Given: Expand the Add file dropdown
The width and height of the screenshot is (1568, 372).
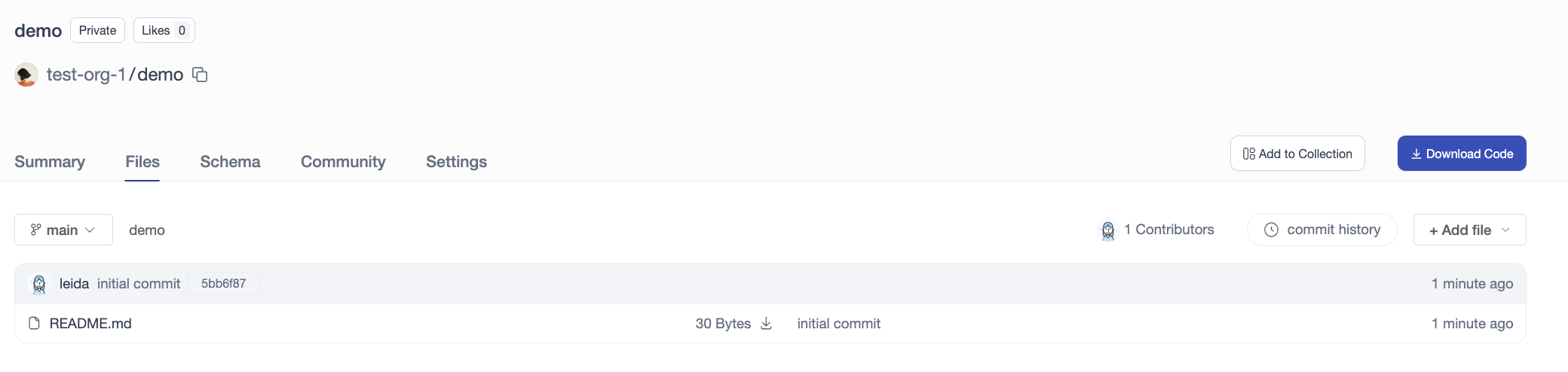Looking at the screenshot, I should [1468, 230].
